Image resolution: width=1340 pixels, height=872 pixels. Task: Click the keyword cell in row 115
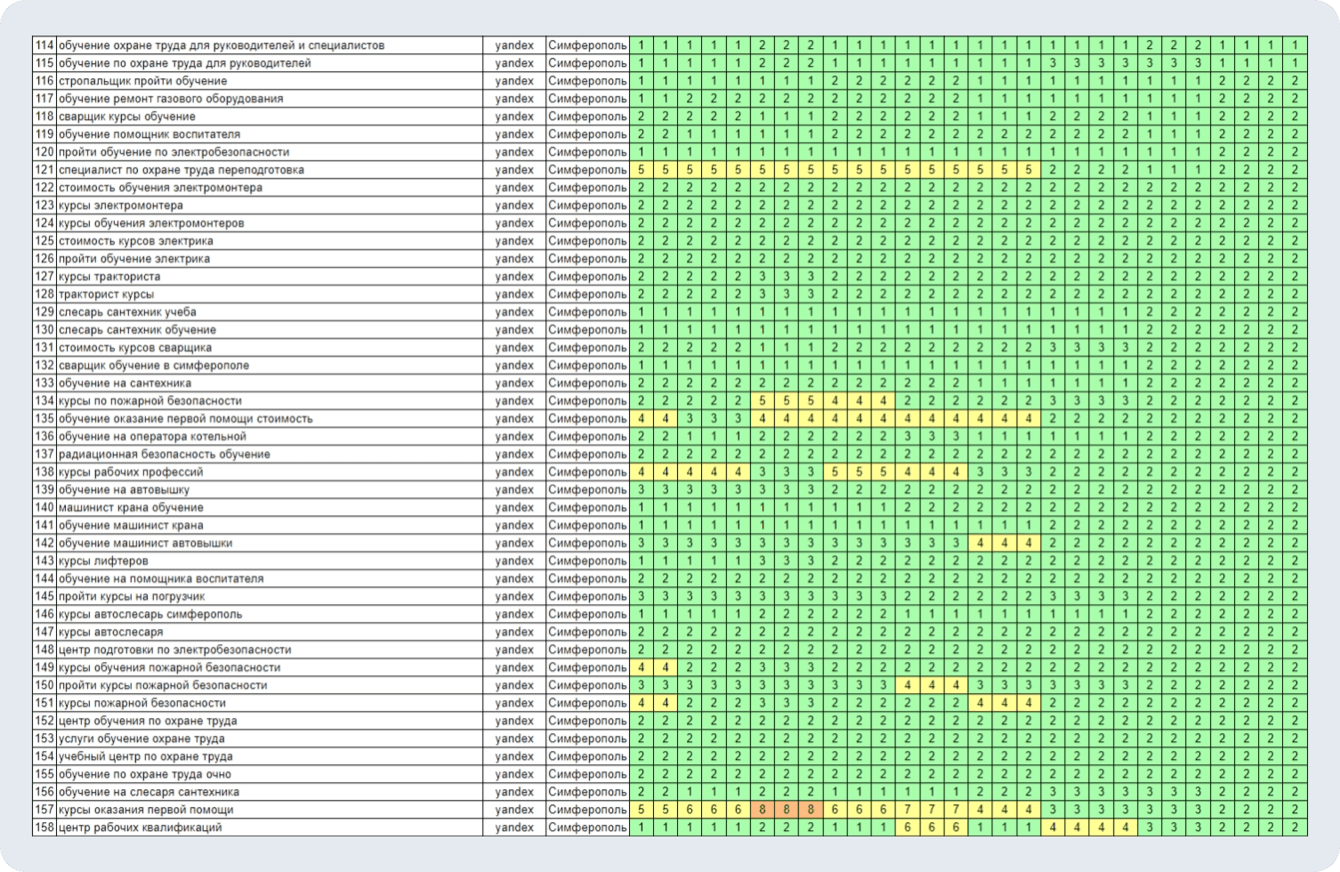[x=269, y=63]
